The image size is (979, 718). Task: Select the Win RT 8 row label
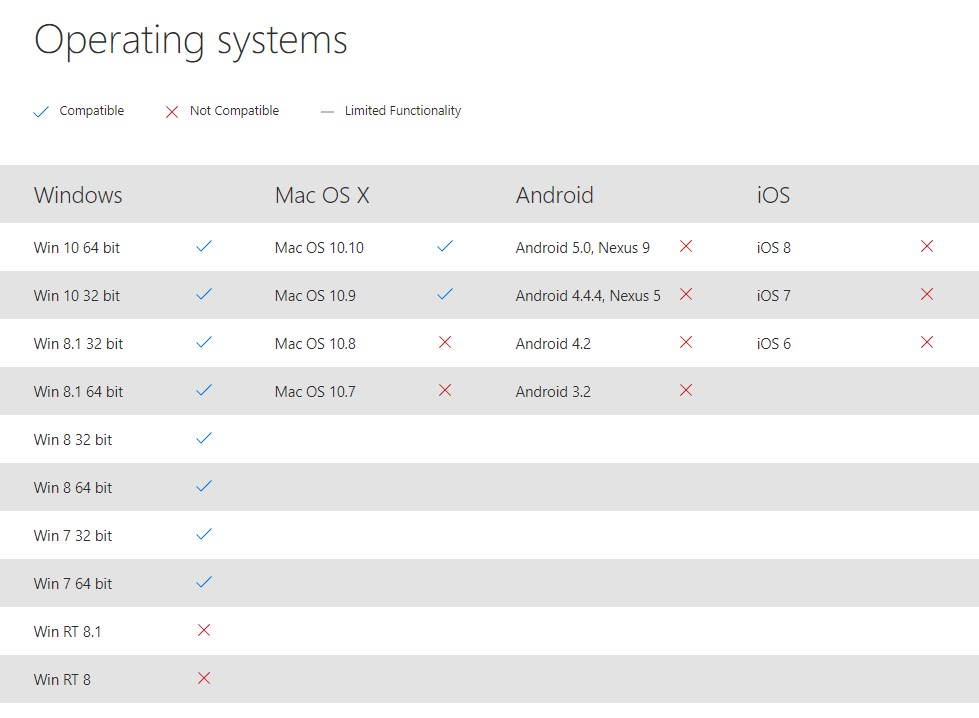[62, 680]
